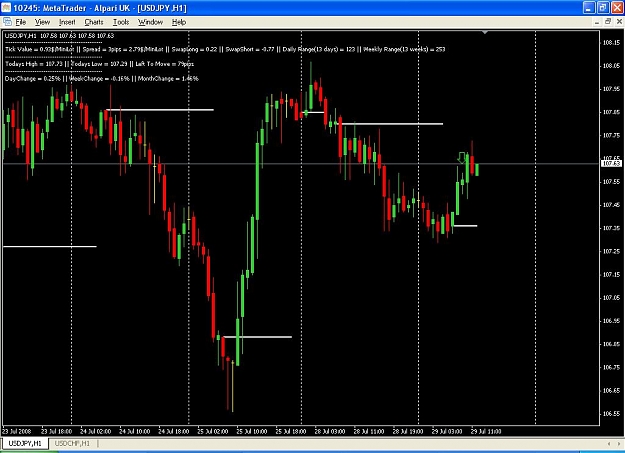Open the Charts menu
Screen dimensions: 625x453
click(x=94, y=22)
